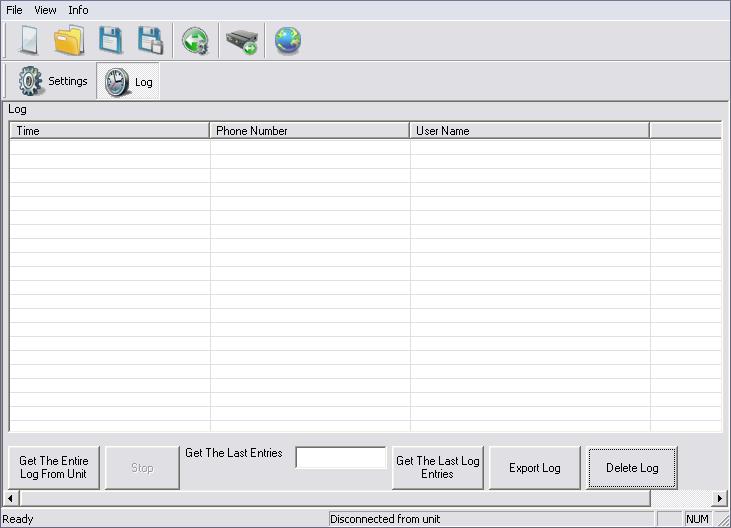Click the globe toolbar icon
The image size is (731, 528).
[288, 41]
